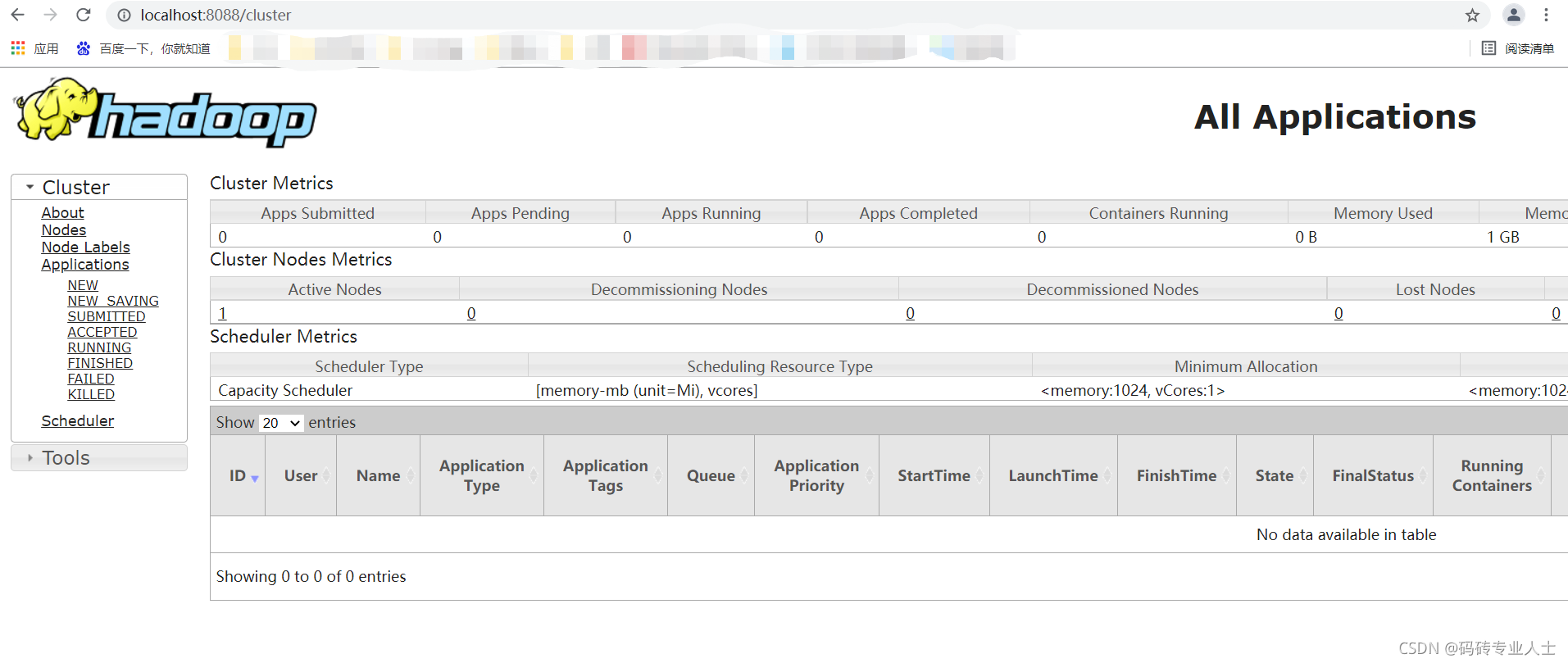
Task: Go forward in browser history
Action: click(51, 15)
